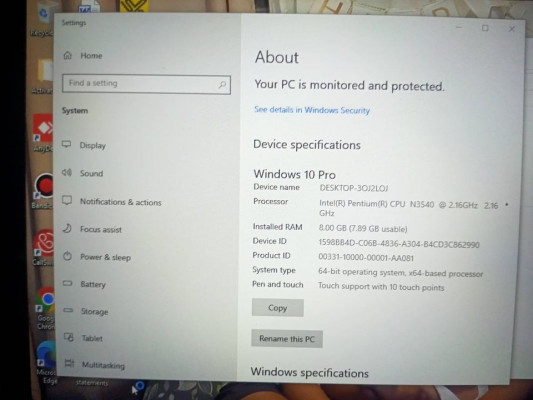
Task: Click the Tablet icon in sidebar
Action: [69, 337]
